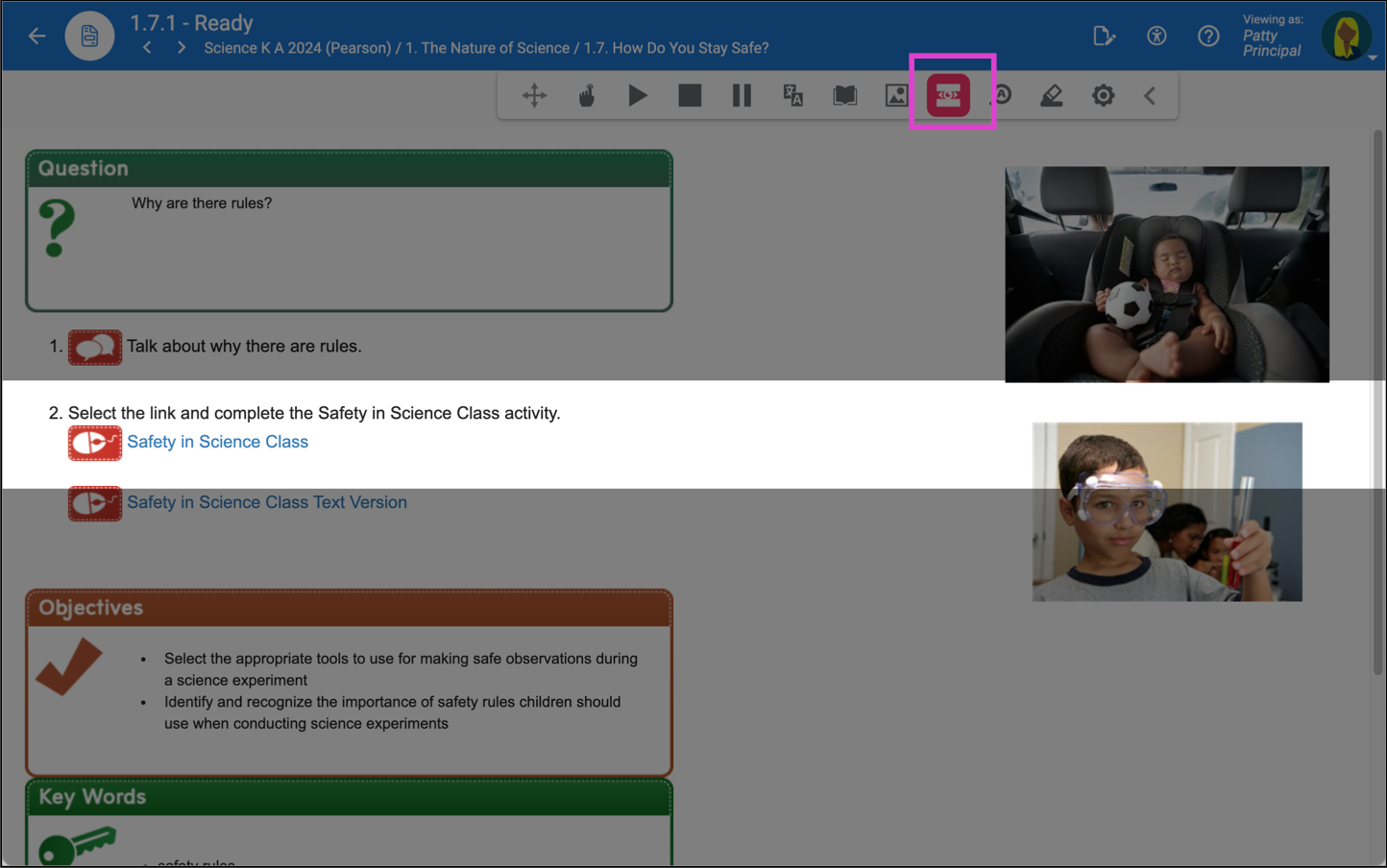Click the icon beside Safety in Science Class Text Version
The width and height of the screenshot is (1387, 868).
95,503
